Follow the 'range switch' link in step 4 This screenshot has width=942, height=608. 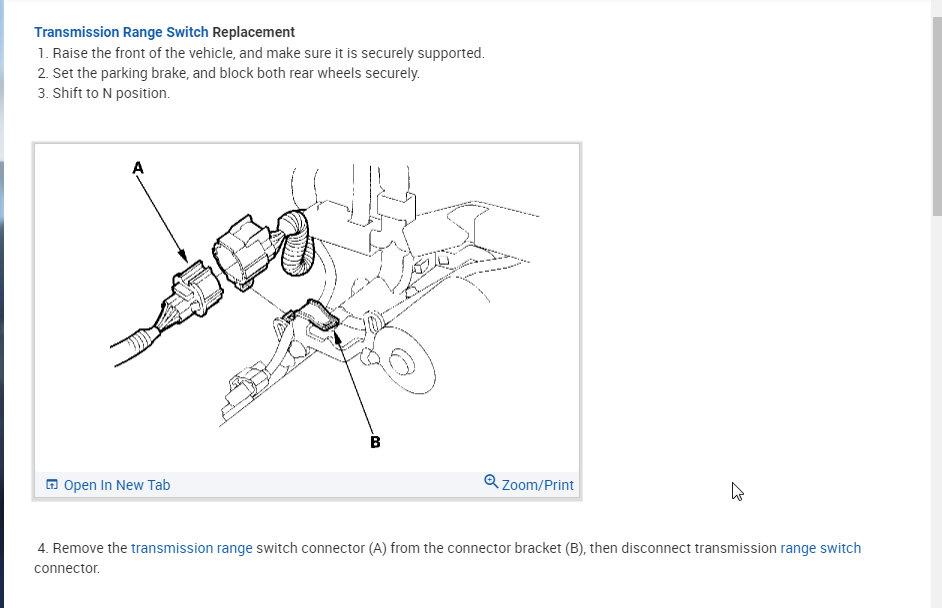pos(821,548)
